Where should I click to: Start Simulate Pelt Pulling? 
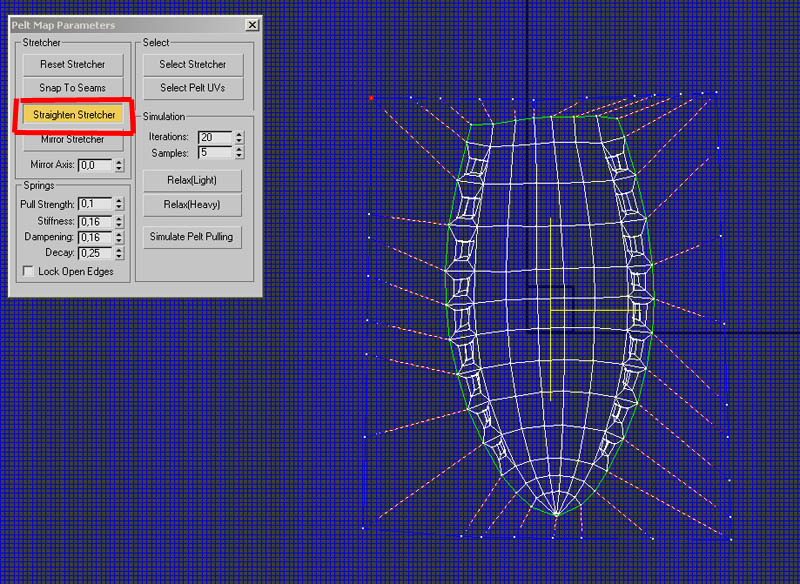(192, 237)
